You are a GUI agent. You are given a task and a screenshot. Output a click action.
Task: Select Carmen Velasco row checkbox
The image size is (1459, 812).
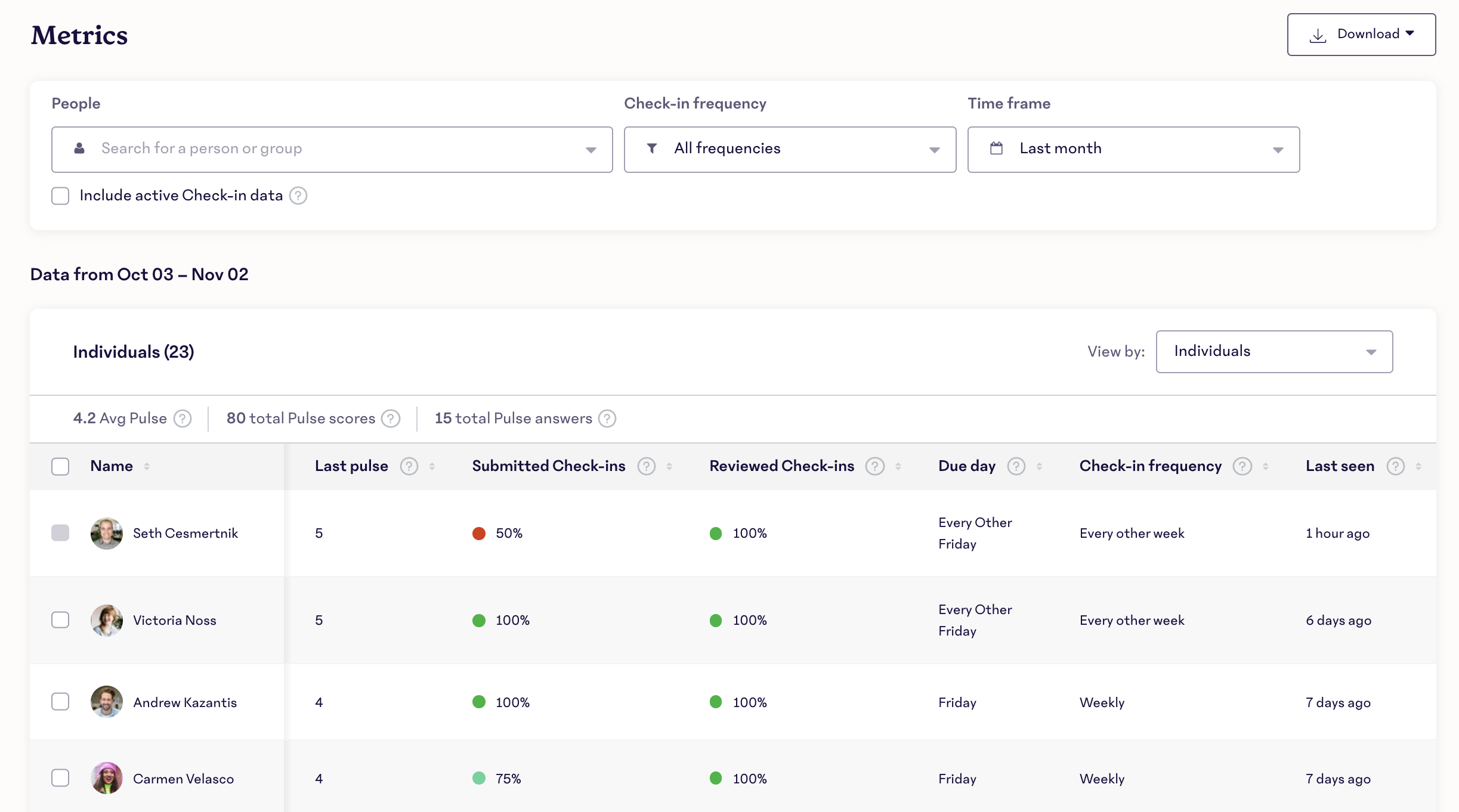60,778
